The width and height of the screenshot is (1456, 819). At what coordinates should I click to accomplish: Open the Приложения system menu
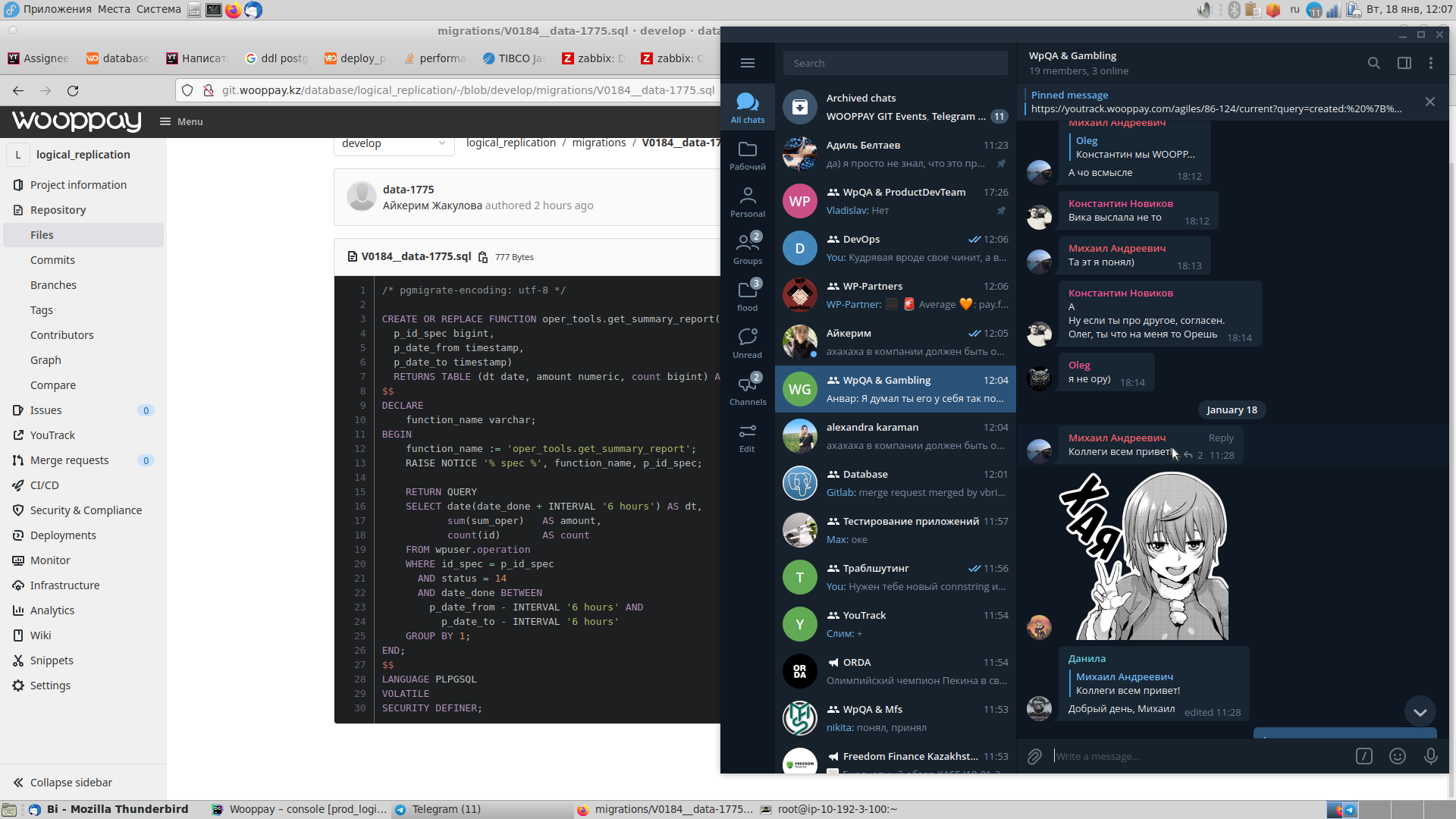click(57, 9)
